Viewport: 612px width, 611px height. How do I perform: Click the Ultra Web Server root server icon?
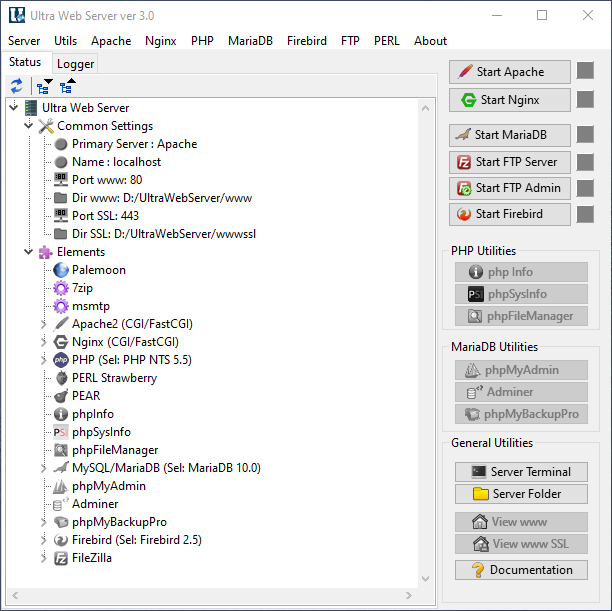coord(31,108)
